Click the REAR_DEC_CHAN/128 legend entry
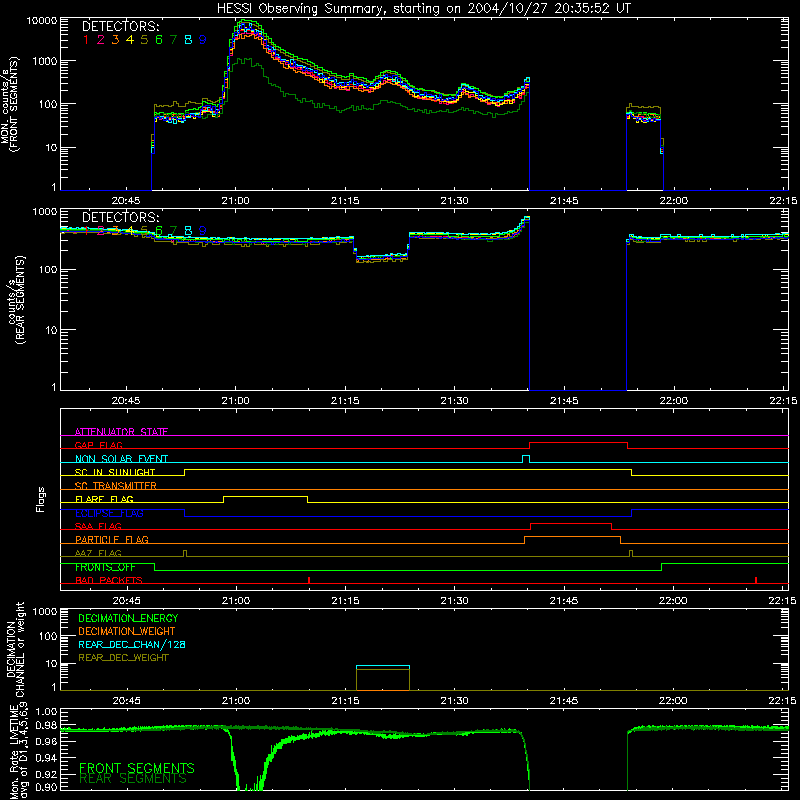Image resolution: width=800 pixels, height=800 pixels. coord(132,644)
